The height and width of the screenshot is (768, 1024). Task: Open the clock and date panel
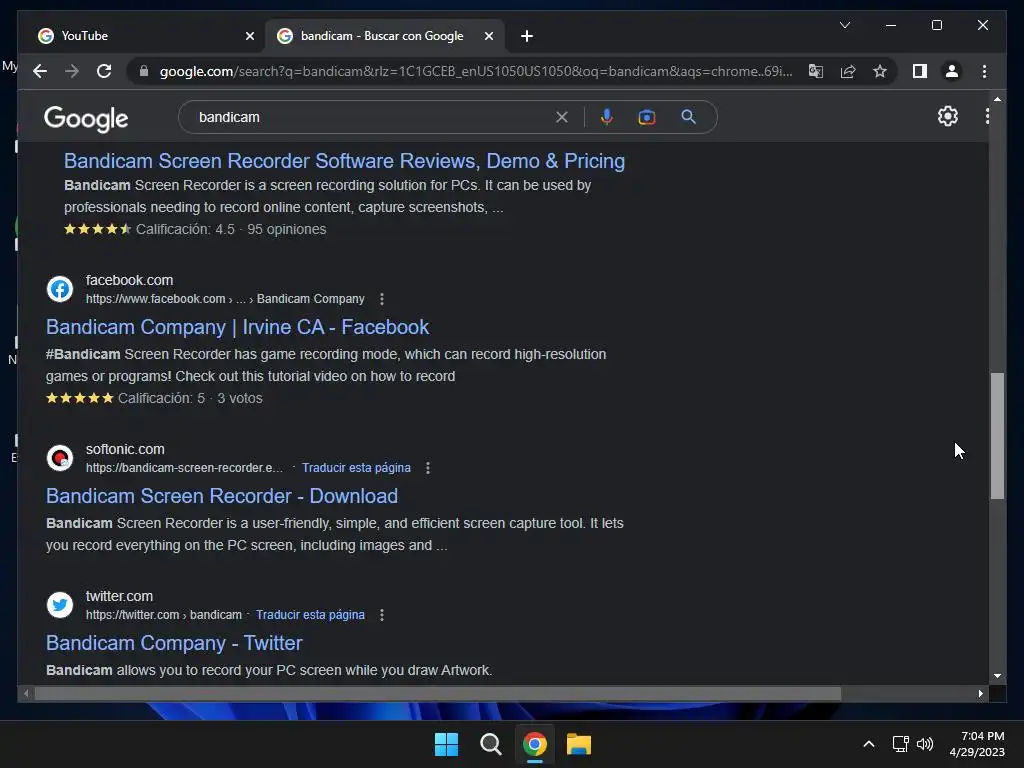(977, 744)
